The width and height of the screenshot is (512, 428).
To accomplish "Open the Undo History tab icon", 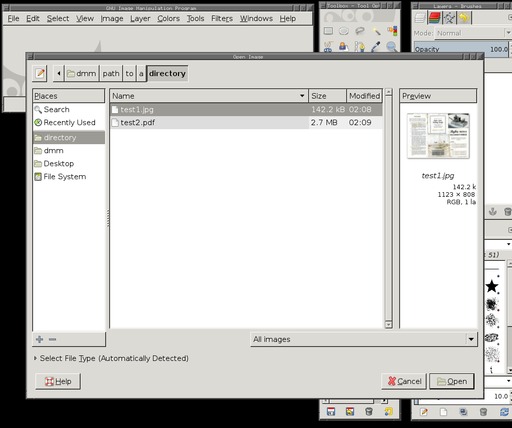I will coord(464,18).
